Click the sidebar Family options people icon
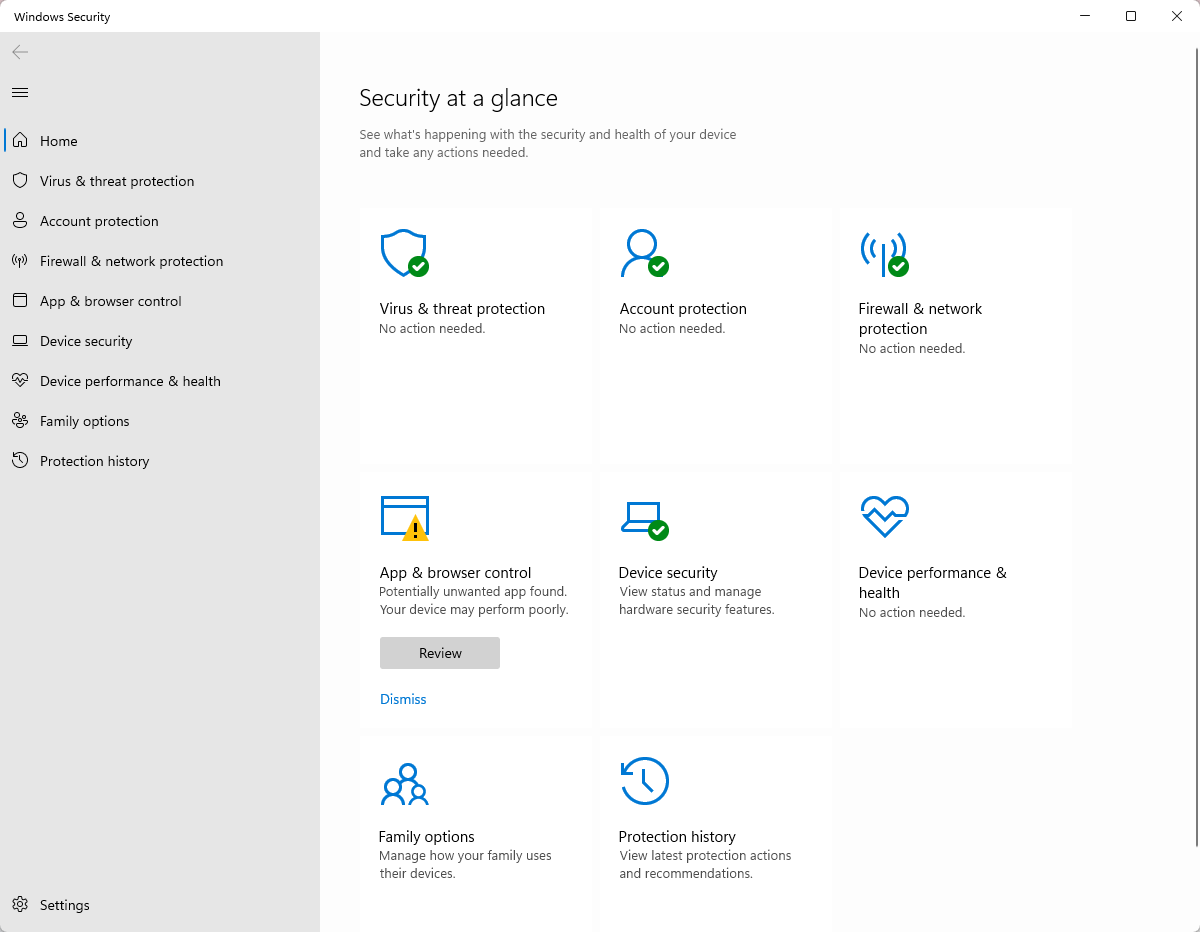 [x=20, y=421]
